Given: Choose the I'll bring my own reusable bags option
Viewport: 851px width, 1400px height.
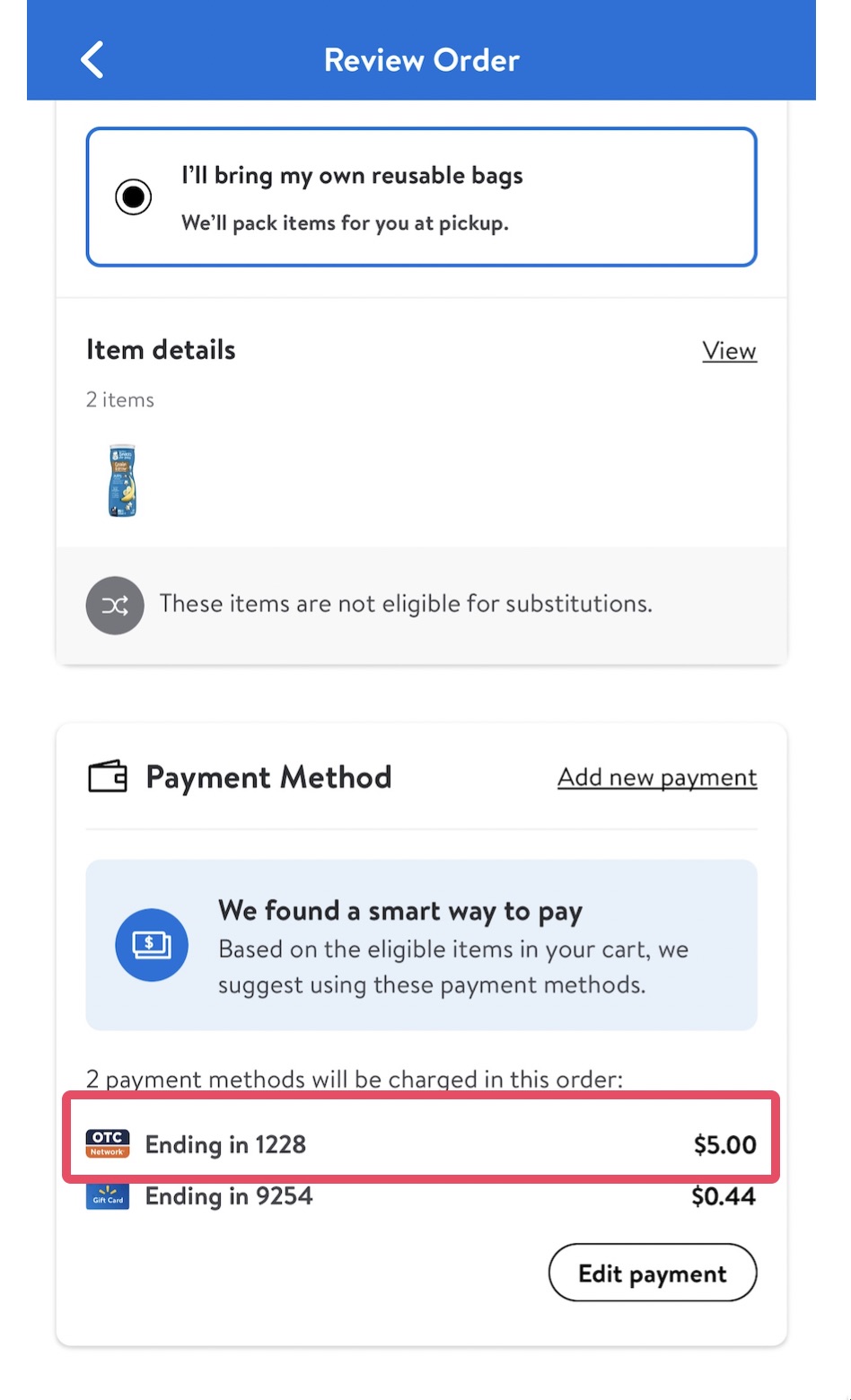Looking at the screenshot, I should [352, 176].
